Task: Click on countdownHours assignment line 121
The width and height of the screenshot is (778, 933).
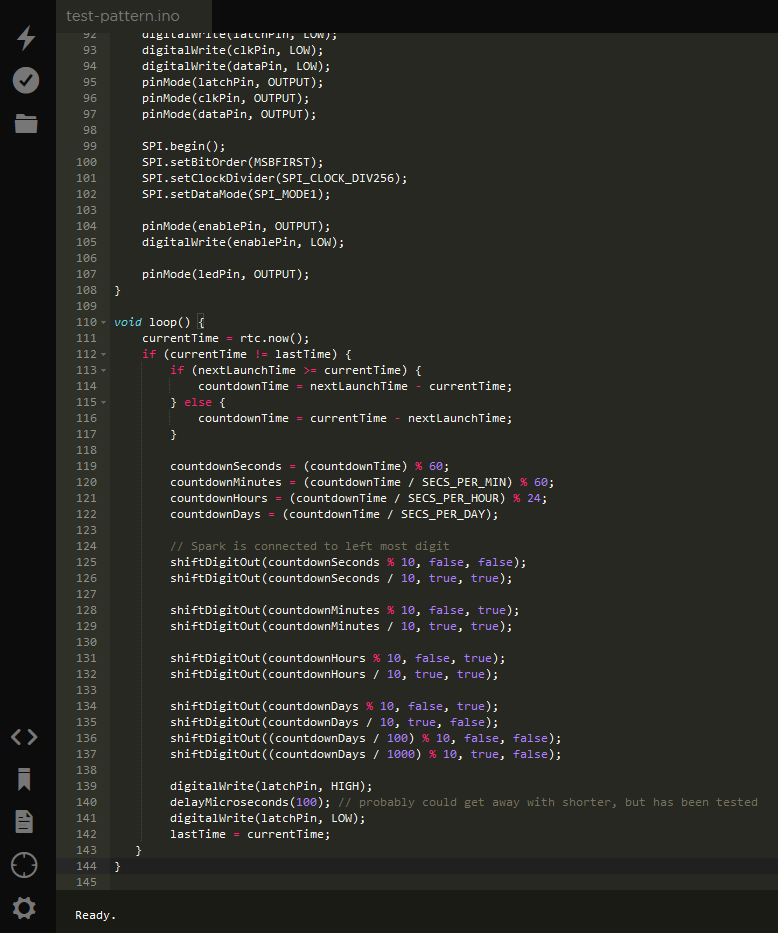Action: [358, 499]
